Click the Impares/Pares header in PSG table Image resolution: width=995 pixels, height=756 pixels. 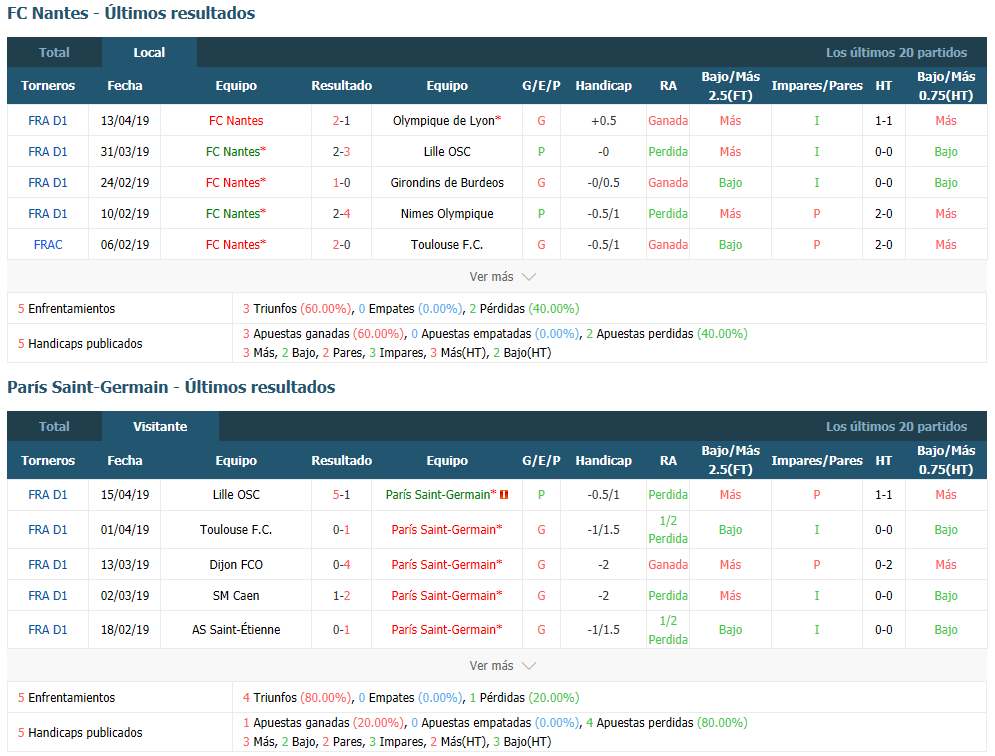point(817,460)
